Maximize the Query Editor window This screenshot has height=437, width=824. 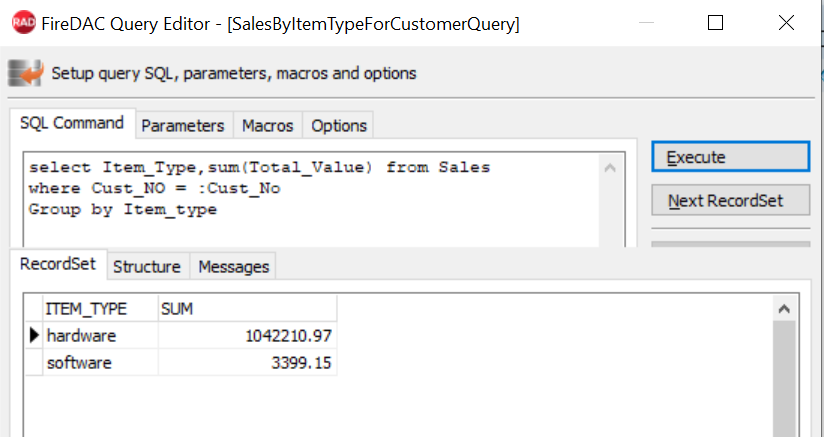[715, 23]
